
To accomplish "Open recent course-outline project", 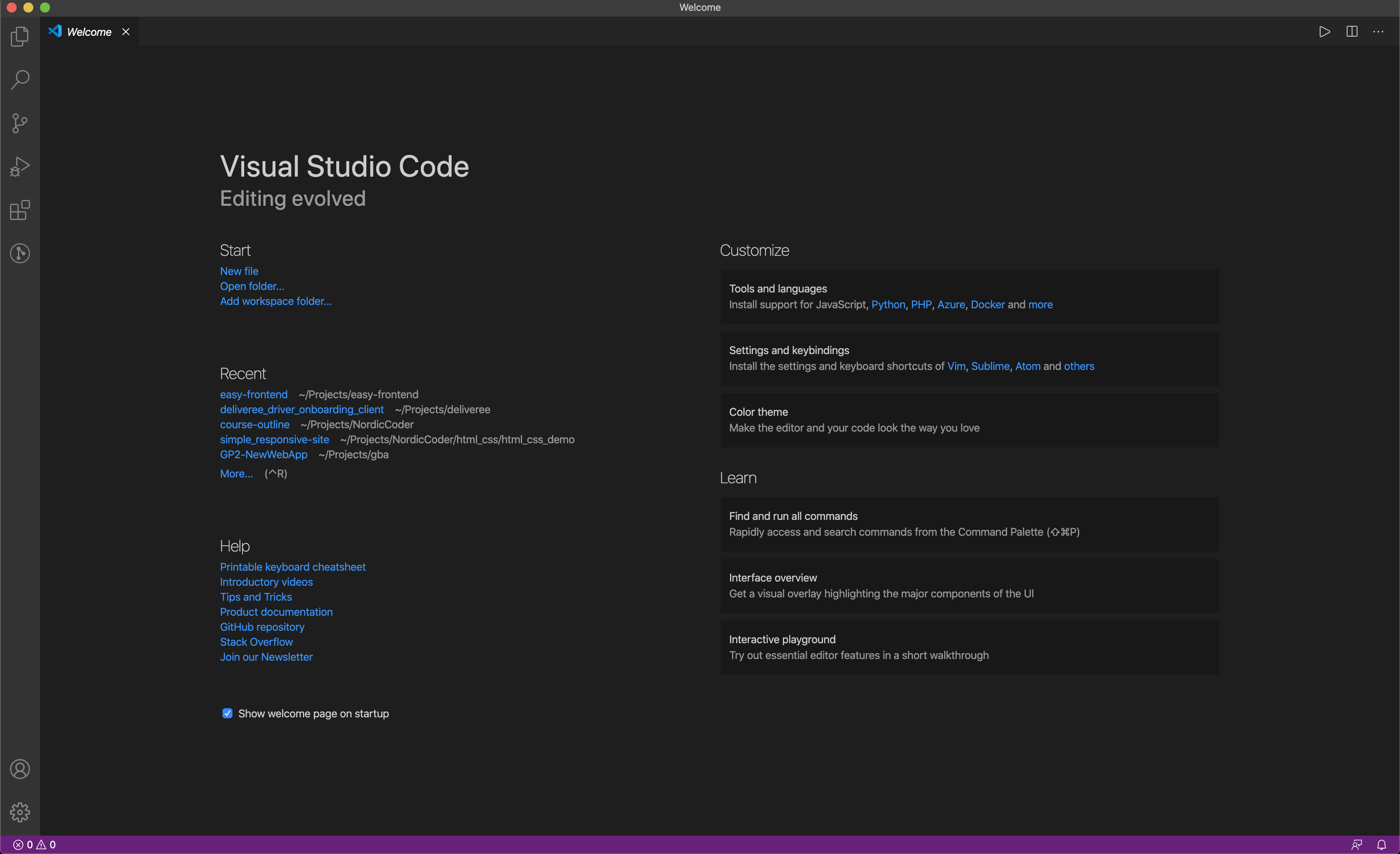I will click(x=255, y=425).
